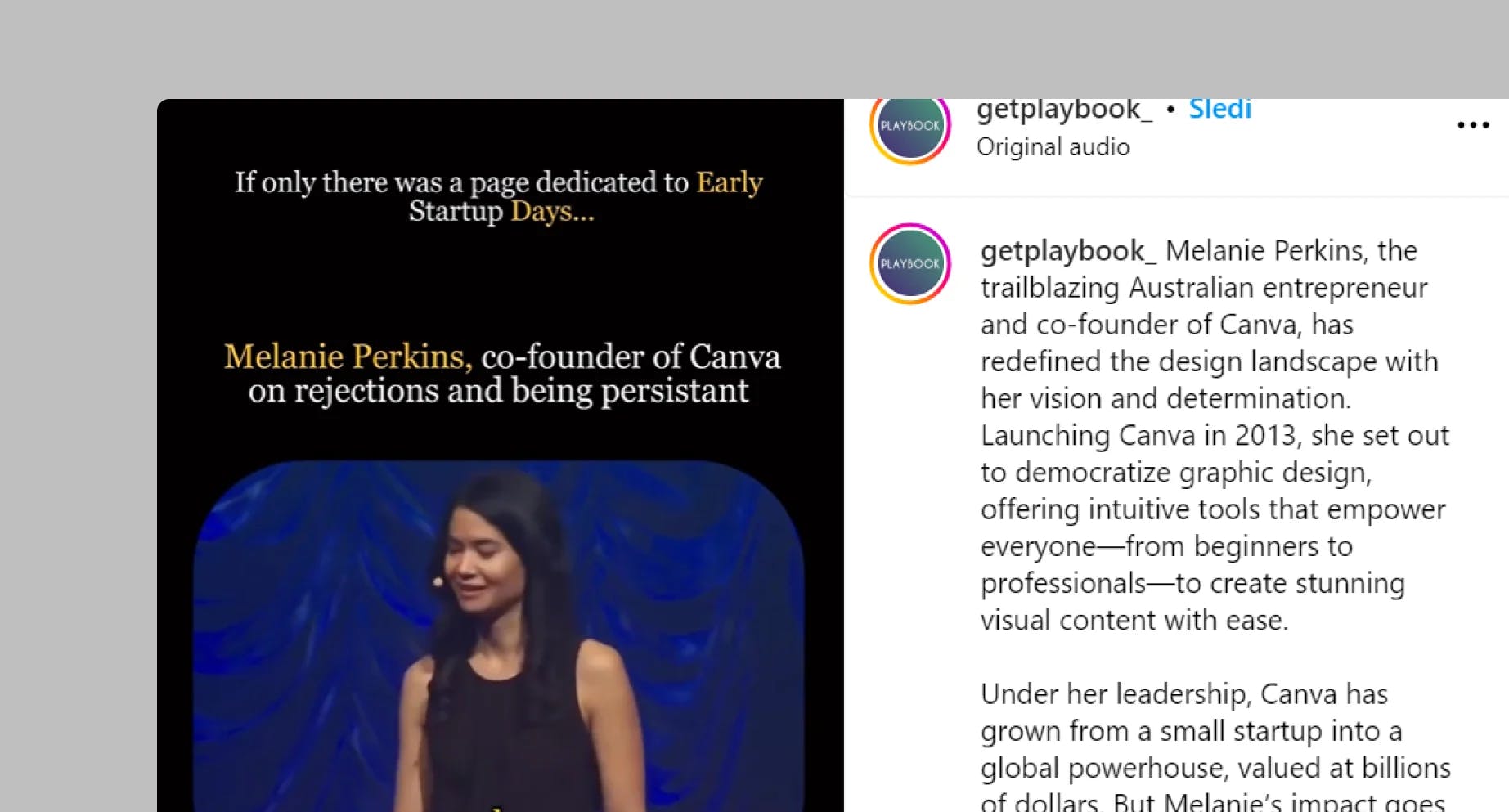Viewport: 1509px width, 812px height.
Task: Click caption line 'global powerhouse, valued at billions'
Action: click(x=1215, y=769)
